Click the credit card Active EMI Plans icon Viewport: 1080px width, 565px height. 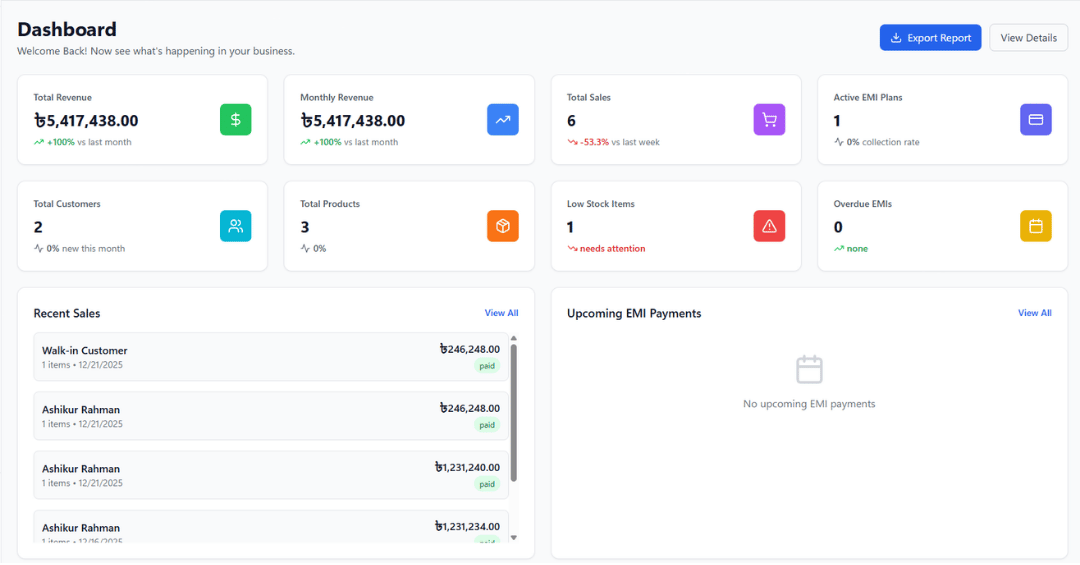pos(1036,120)
